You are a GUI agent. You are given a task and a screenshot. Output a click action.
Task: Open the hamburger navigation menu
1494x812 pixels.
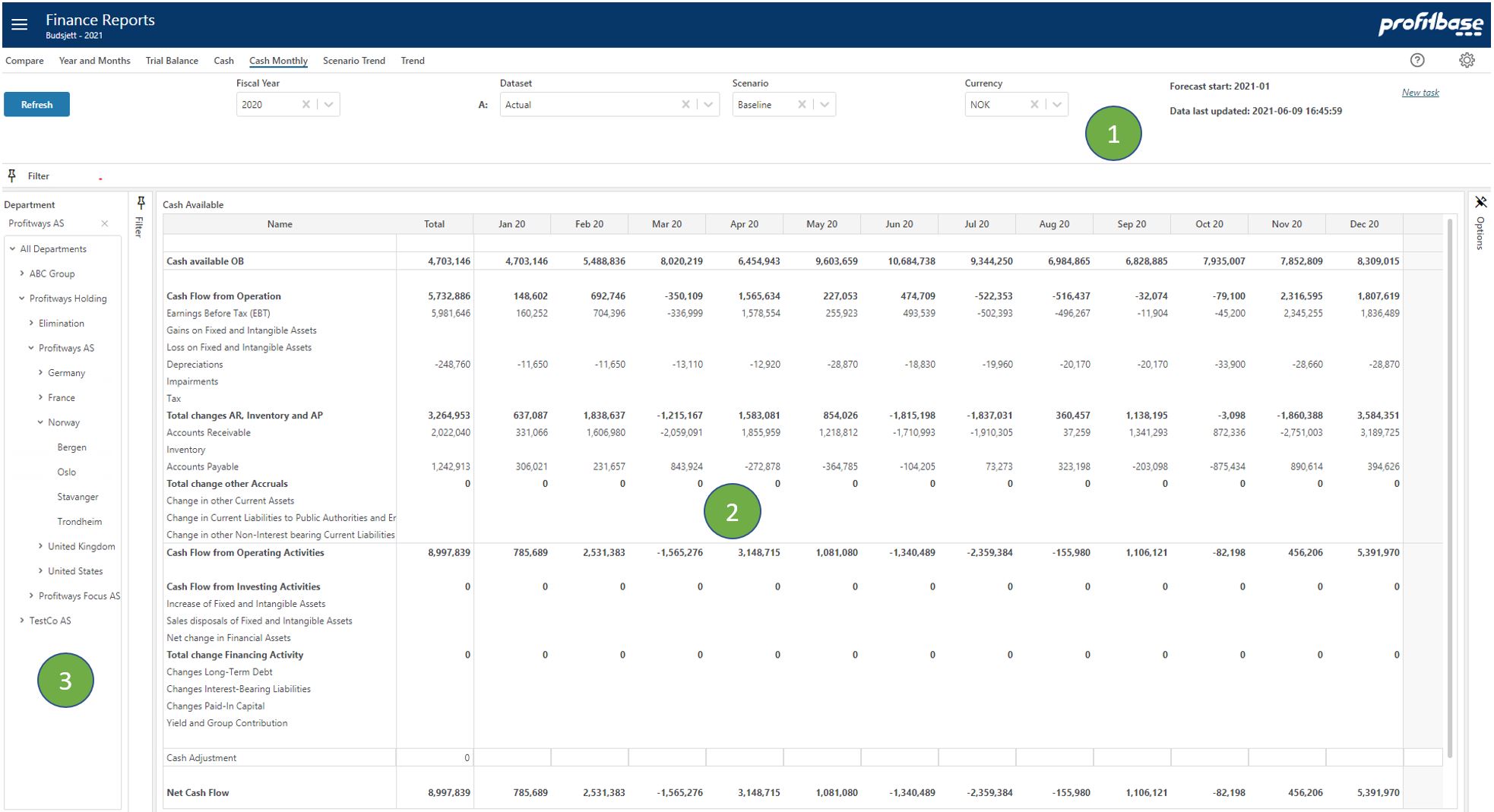click(x=20, y=25)
